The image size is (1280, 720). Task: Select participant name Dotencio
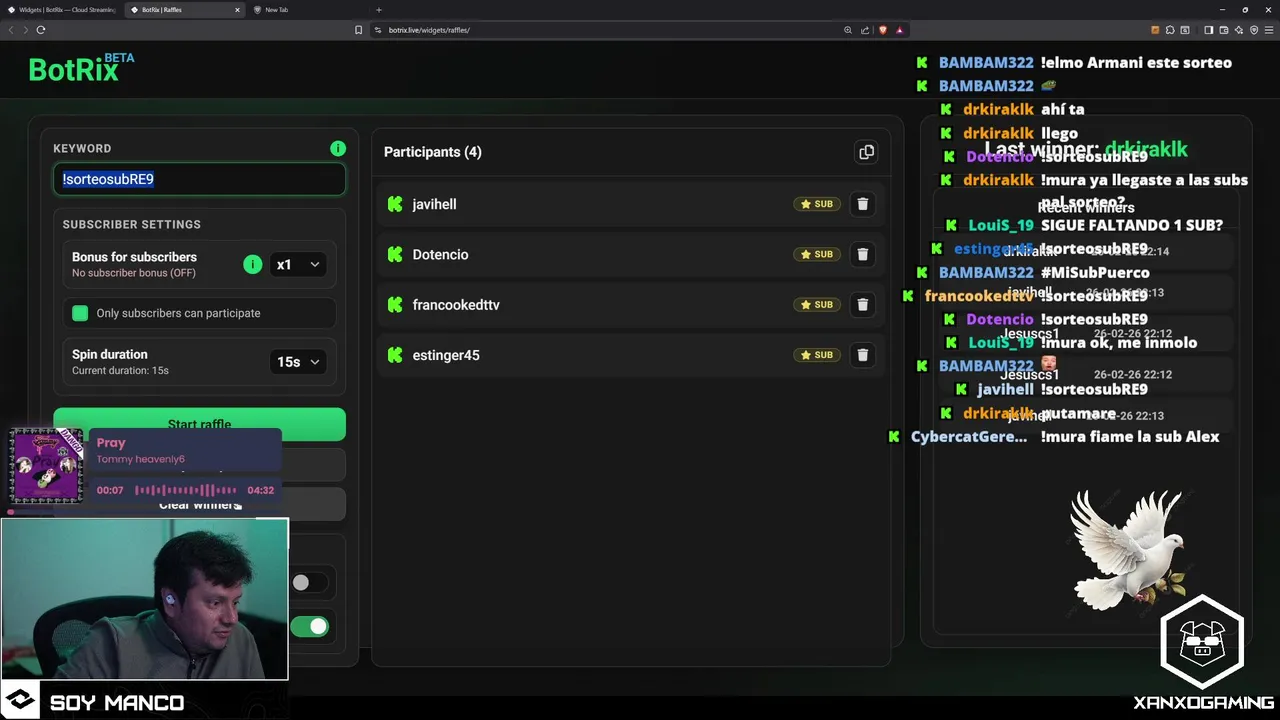click(440, 254)
